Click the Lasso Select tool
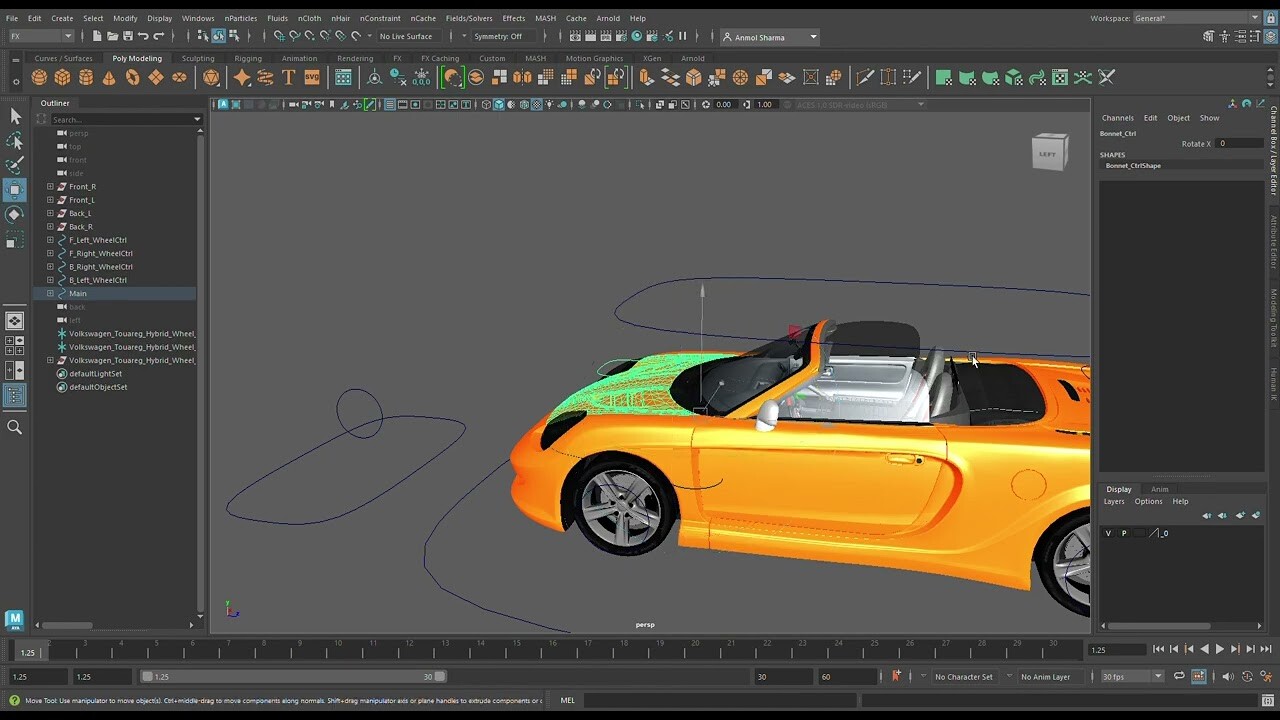Viewport: 1280px width, 720px height. click(15, 141)
